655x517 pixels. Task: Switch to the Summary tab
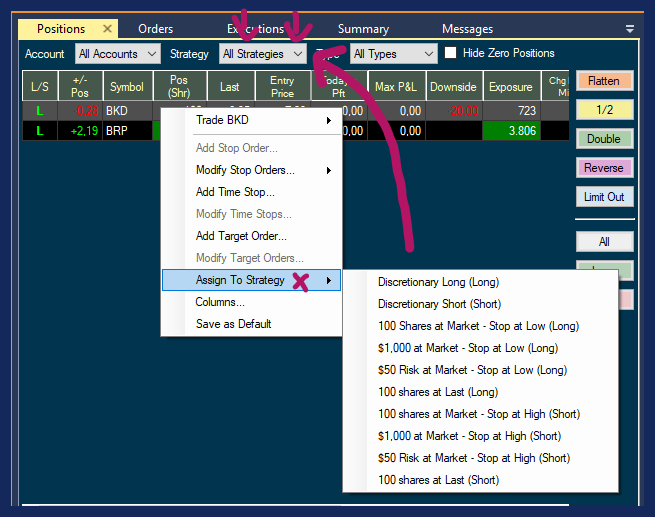coord(363,29)
